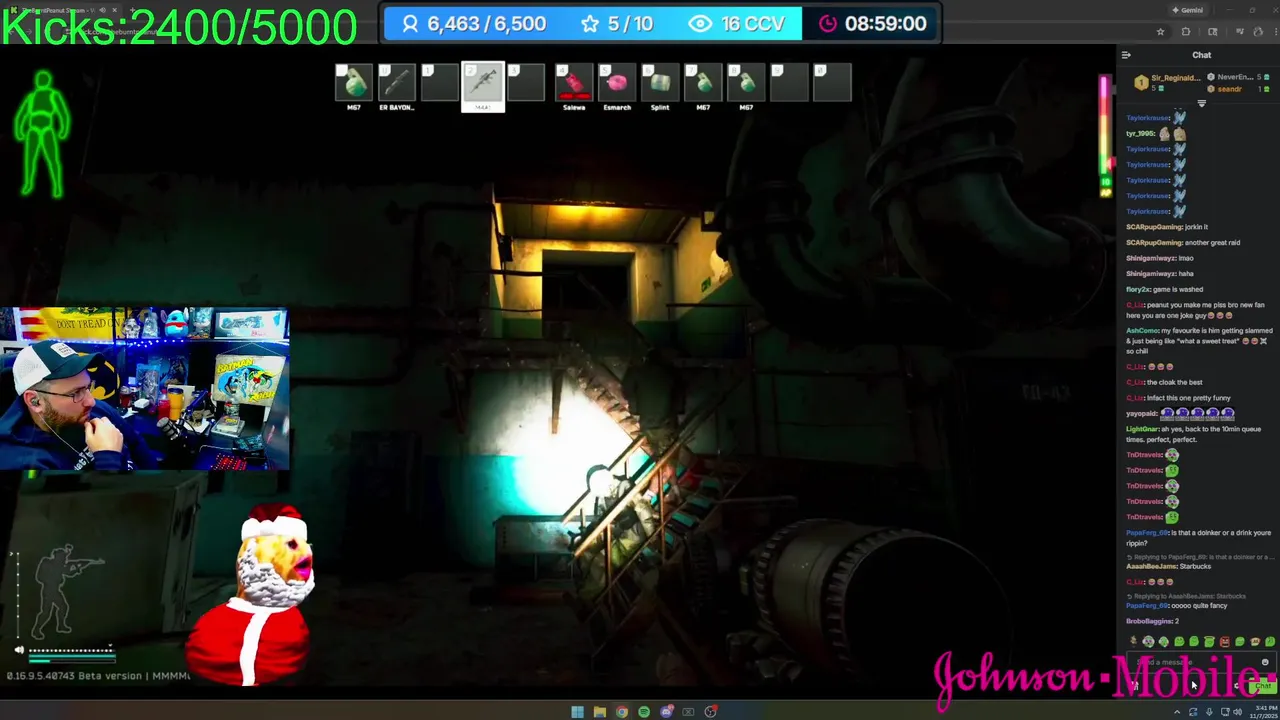1280x720 pixels.
Task: Click the webcam overlay thumbnail
Action: coord(144,389)
